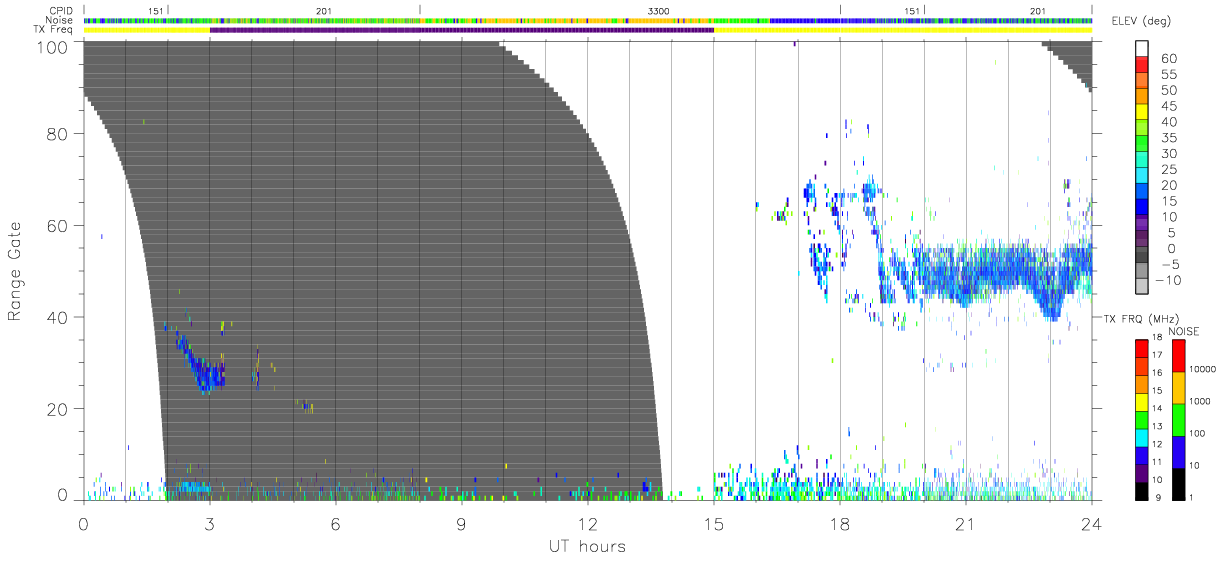Image resolution: width=1228 pixels, height=567 pixels.
Task: Click the "17" label on TX FRQ colorbar
Action: tap(1158, 355)
